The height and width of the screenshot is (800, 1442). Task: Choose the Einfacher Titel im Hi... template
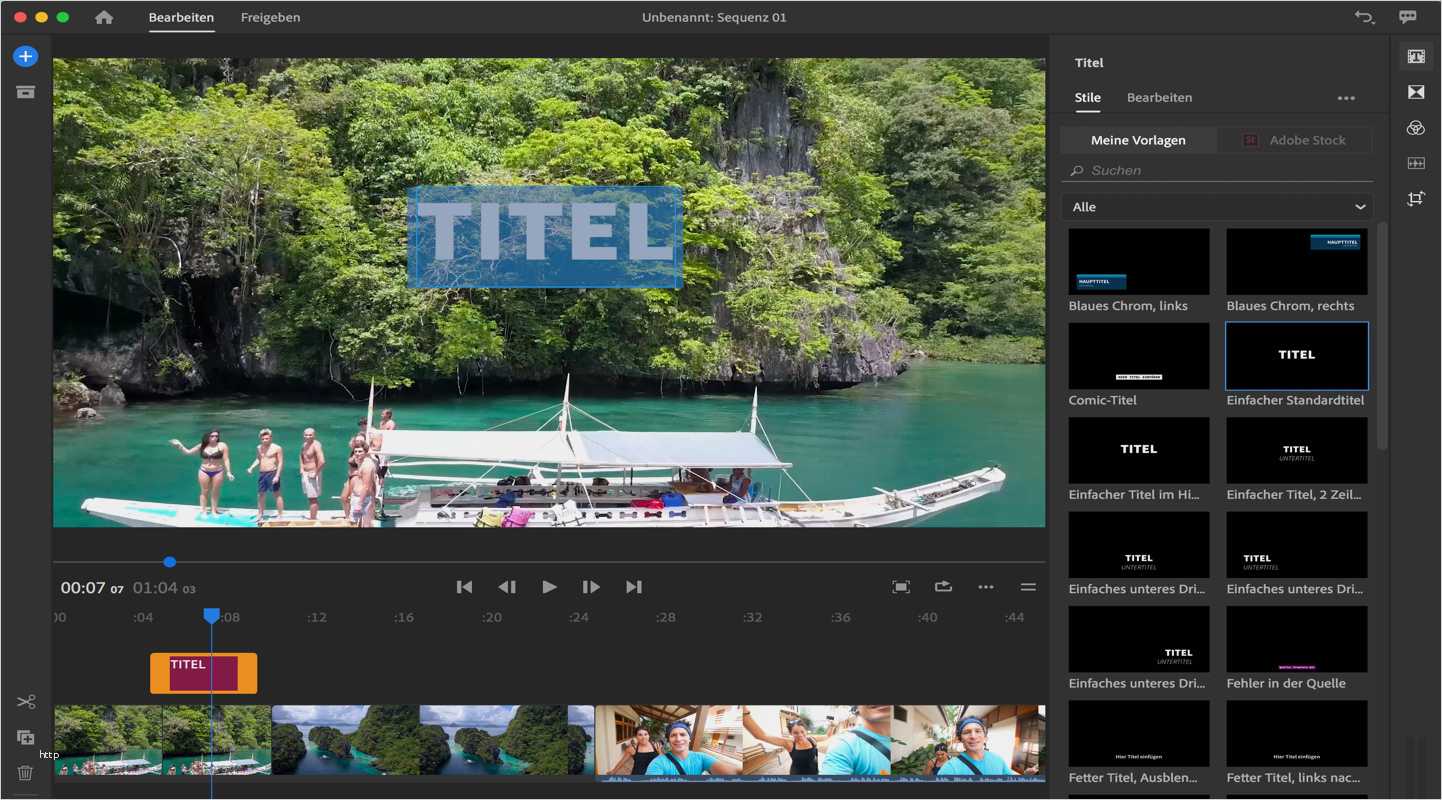click(1139, 450)
